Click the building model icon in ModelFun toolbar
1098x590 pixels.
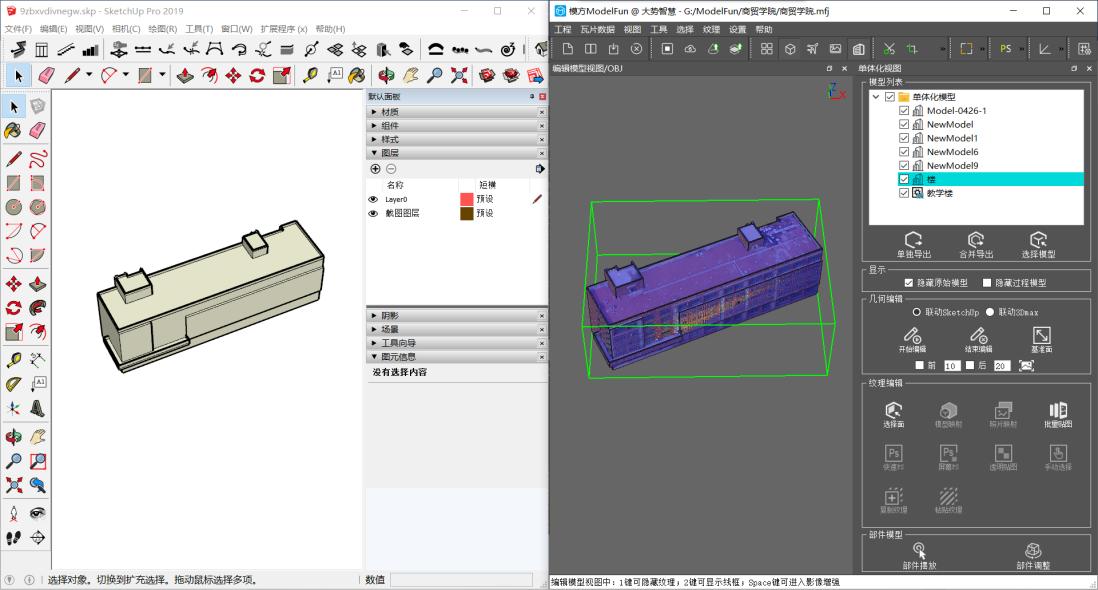tap(859, 49)
